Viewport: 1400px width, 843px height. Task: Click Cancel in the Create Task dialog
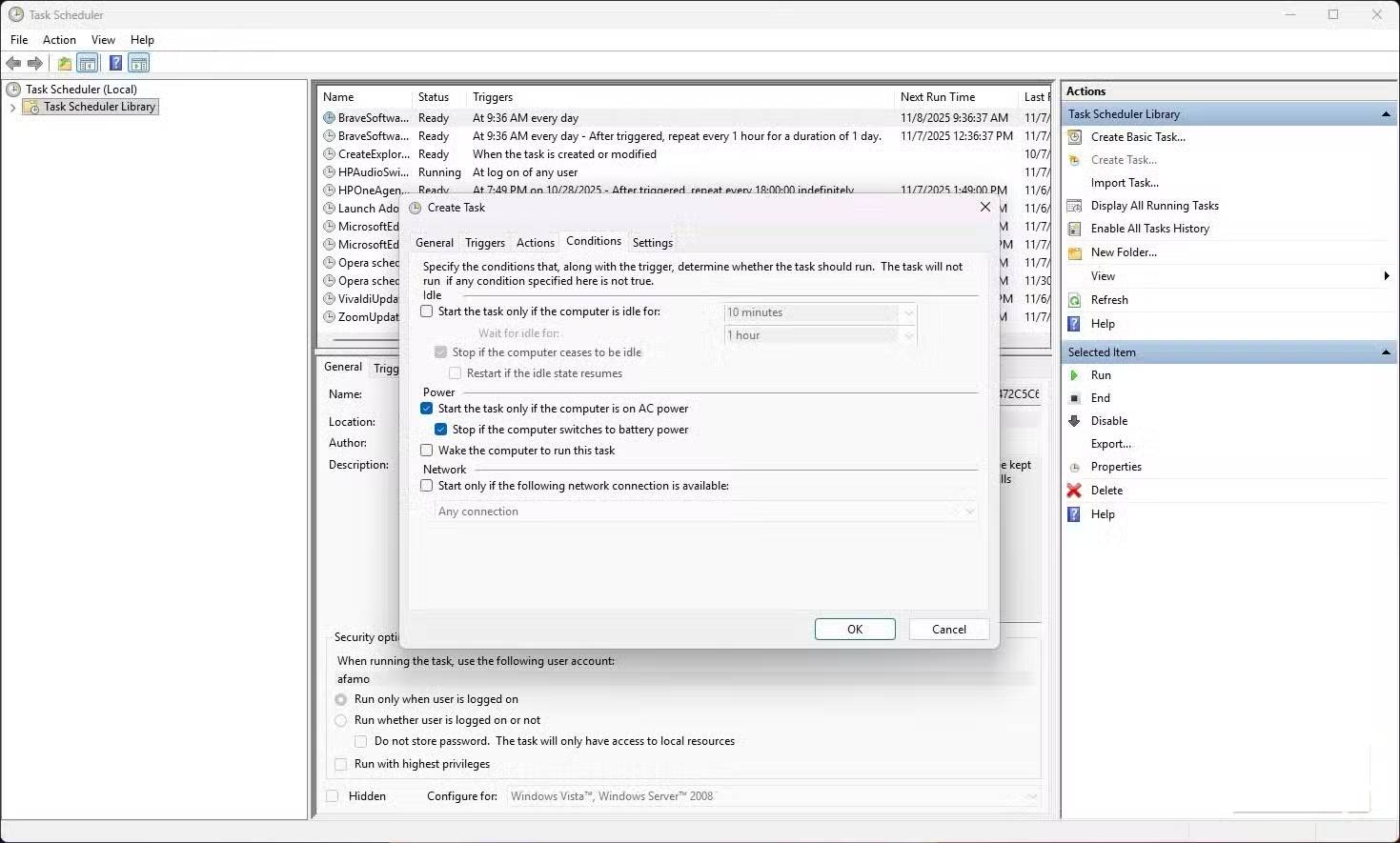949,630
